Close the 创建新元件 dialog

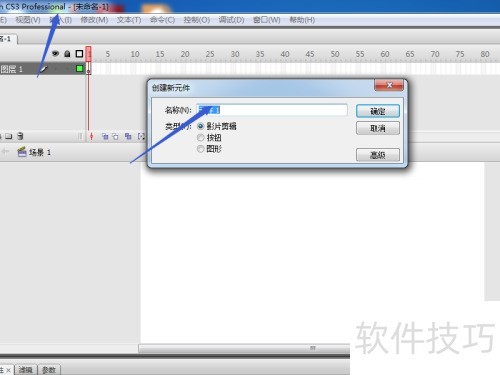[389, 85]
